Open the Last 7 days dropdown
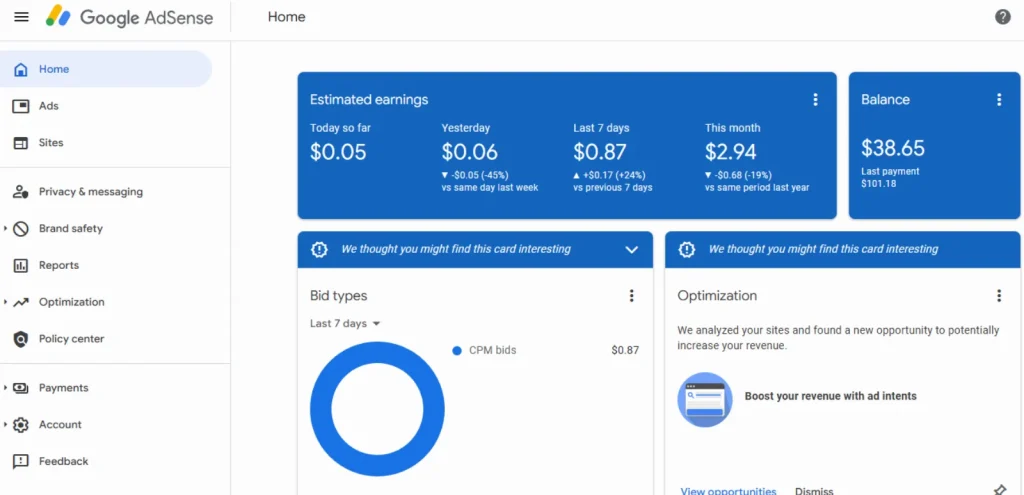1024x495 pixels. click(345, 324)
